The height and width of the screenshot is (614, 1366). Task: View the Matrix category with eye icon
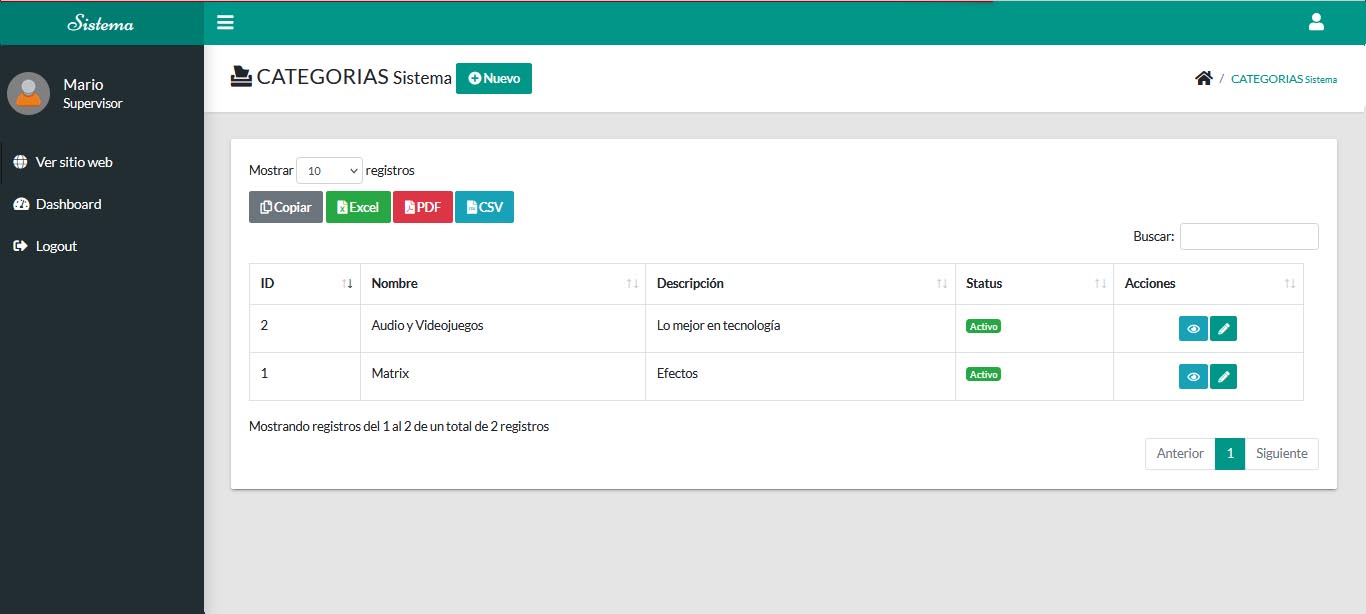[x=1193, y=376]
